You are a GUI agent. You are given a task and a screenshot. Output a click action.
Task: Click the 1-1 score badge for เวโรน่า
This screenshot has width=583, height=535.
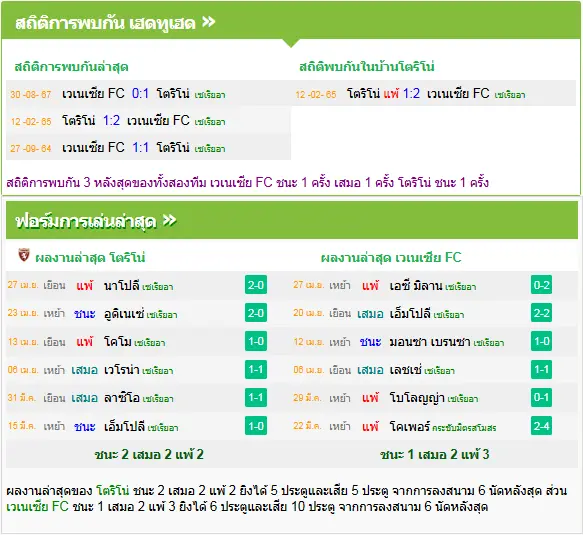[x=256, y=370]
